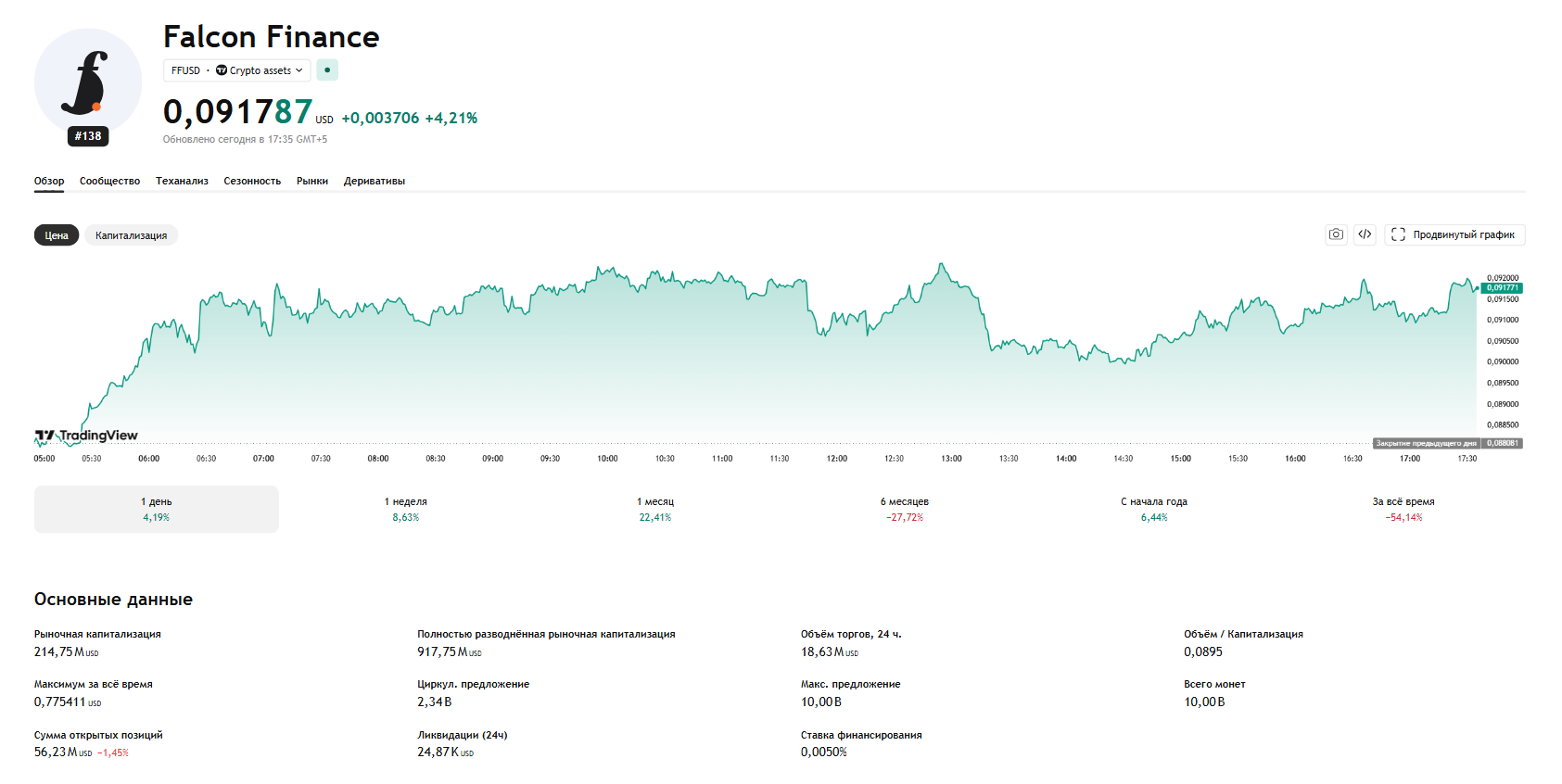Click the 24h volume value 18,63 M
The width and height of the screenshot is (1562, 784).
(830, 652)
